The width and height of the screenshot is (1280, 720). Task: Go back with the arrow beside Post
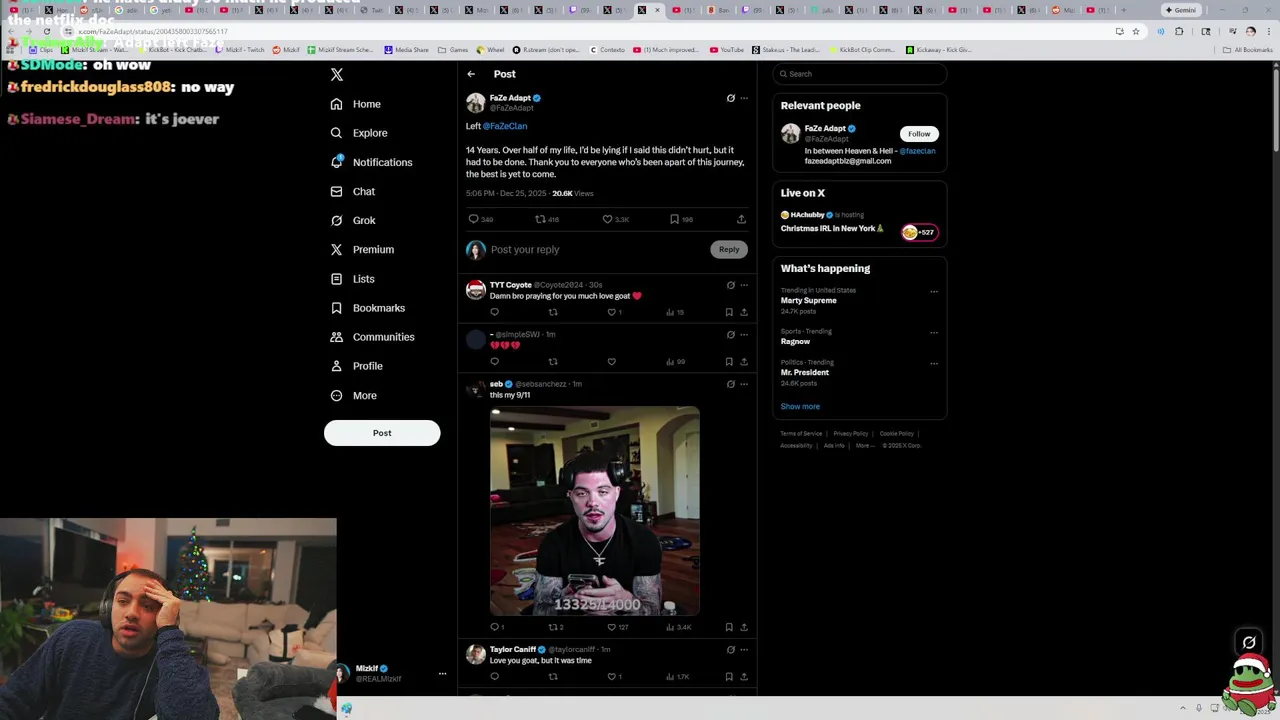pos(471,74)
